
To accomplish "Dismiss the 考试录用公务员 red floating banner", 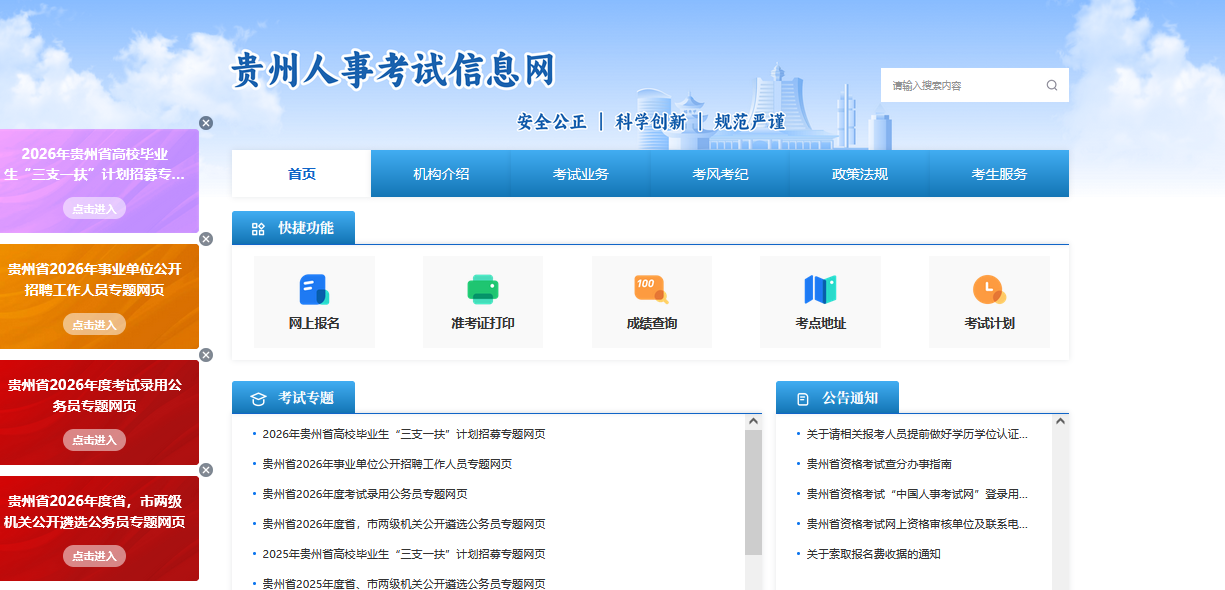I will coord(206,355).
